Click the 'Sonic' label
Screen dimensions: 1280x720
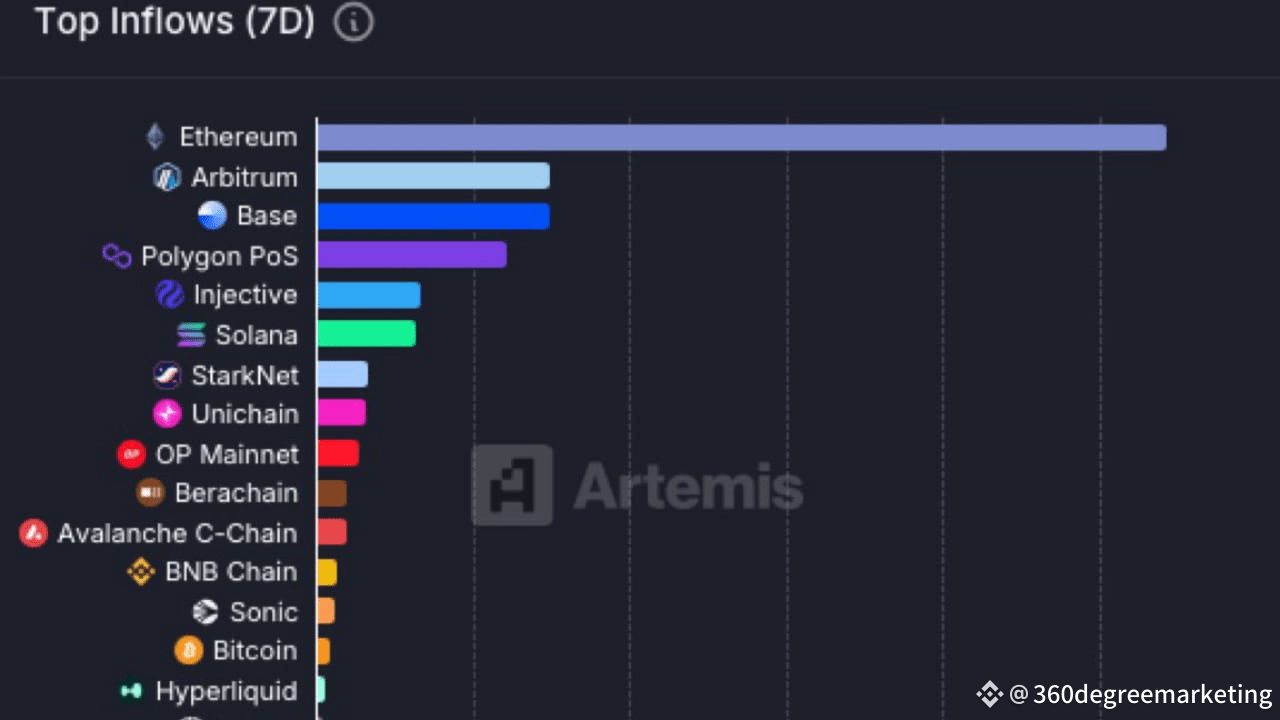tap(264, 612)
